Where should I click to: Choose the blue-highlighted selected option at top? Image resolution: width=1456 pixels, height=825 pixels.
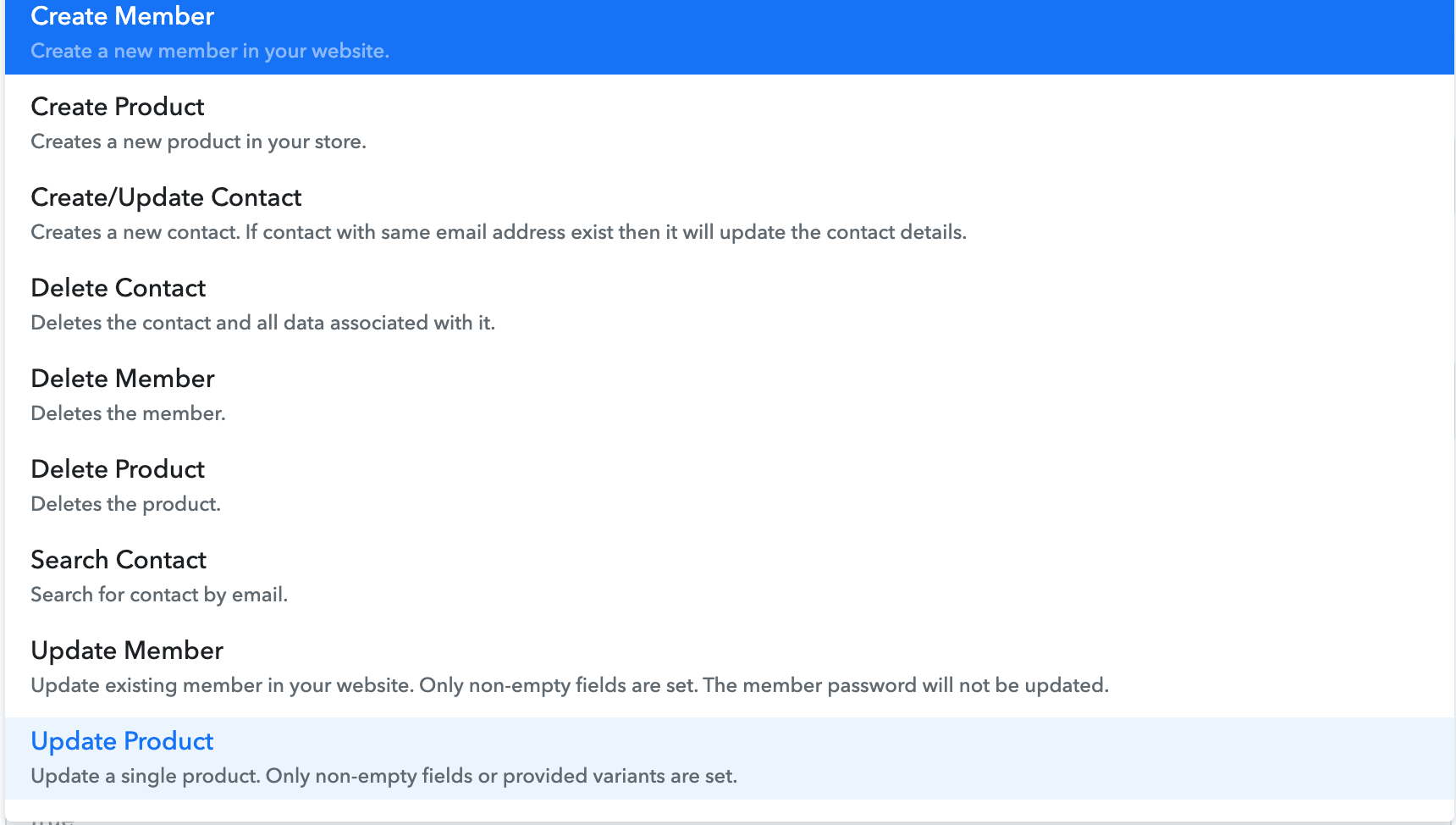click(730, 37)
